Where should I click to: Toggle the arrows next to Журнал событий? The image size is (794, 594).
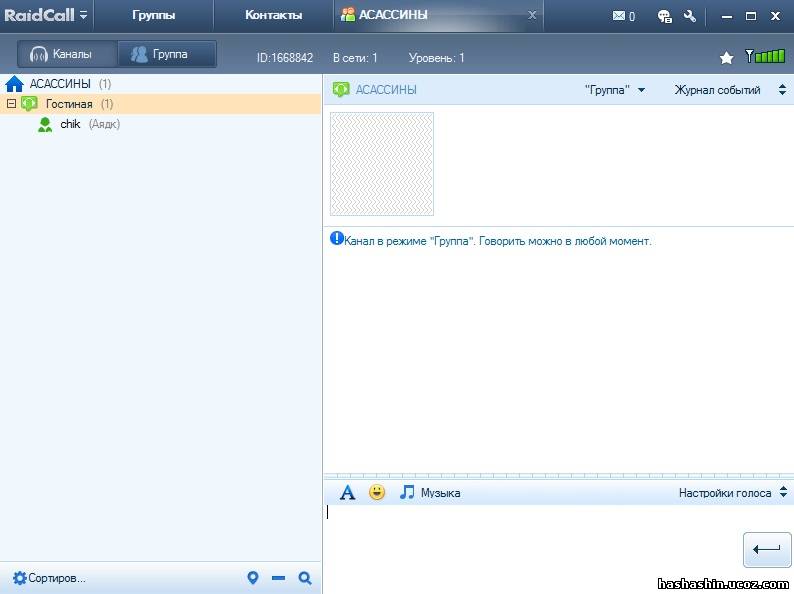[782, 90]
